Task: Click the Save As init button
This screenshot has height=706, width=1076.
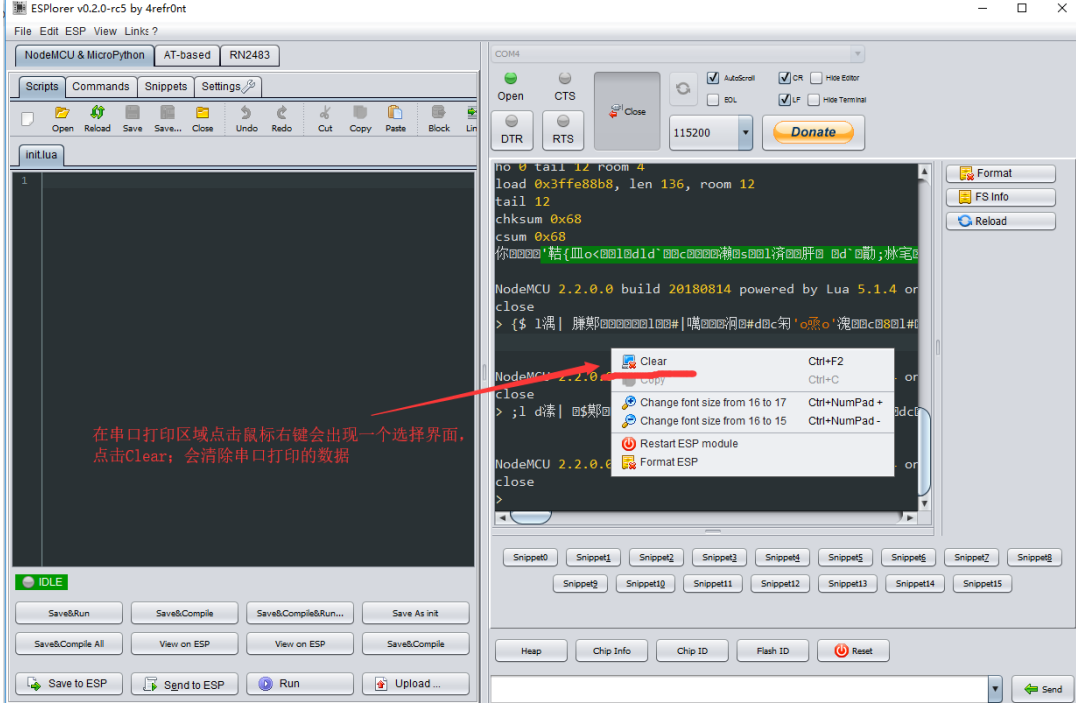Action: pos(416,613)
